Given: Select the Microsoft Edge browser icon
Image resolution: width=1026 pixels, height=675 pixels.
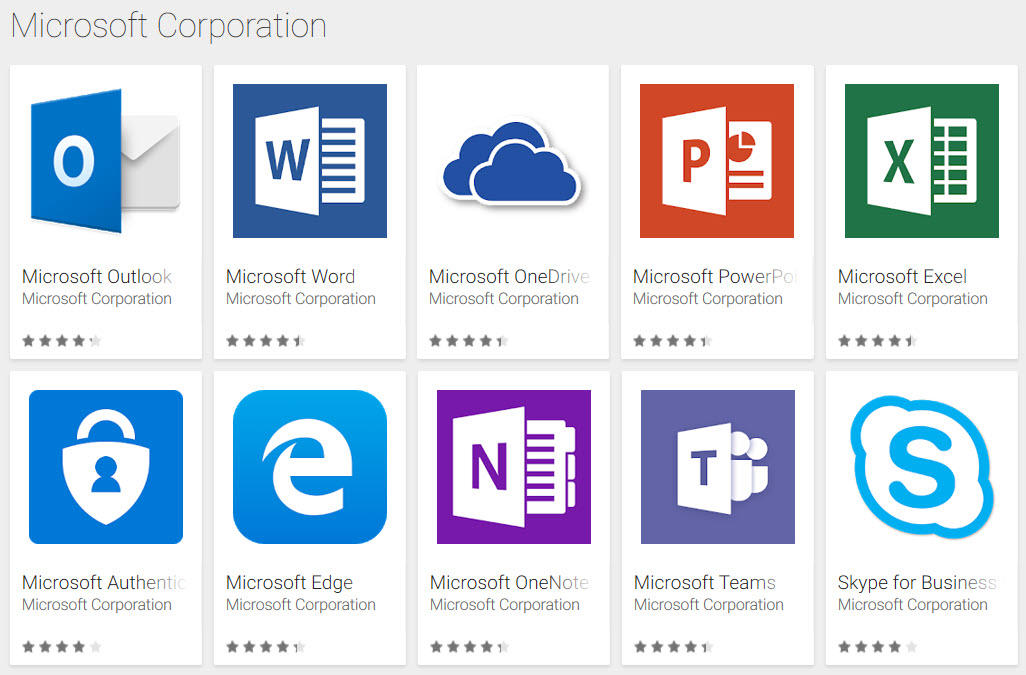Looking at the screenshot, I should [309, 467].
